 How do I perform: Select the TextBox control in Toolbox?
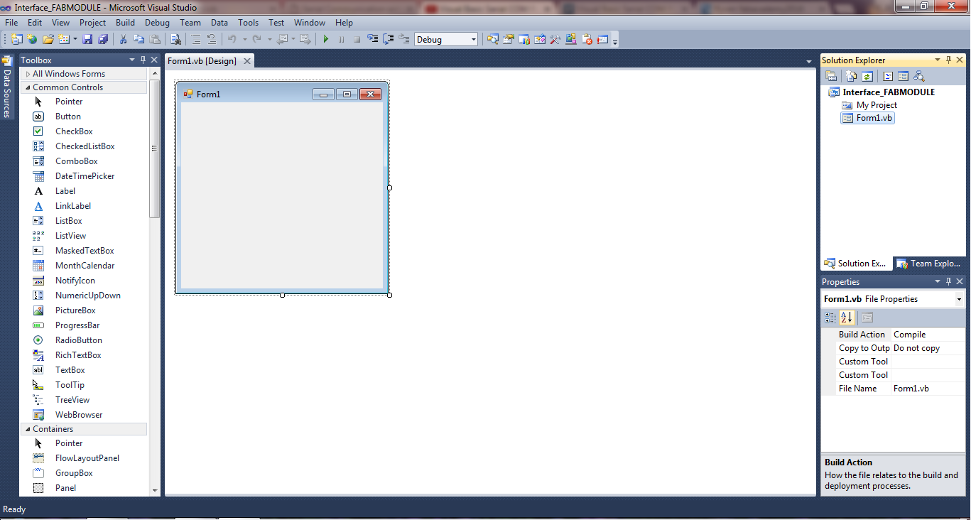[x=70, y=370]
